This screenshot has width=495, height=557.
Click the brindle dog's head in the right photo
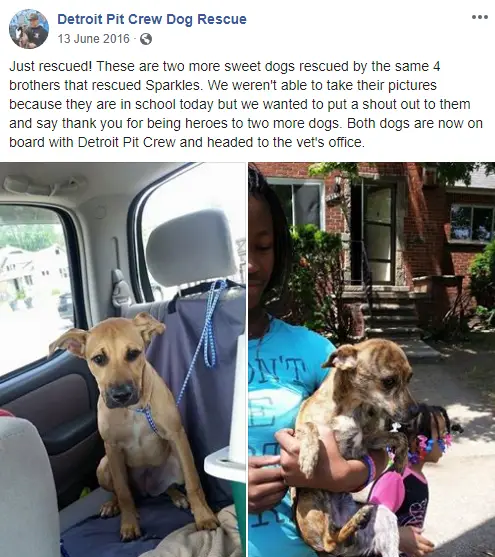377,378
